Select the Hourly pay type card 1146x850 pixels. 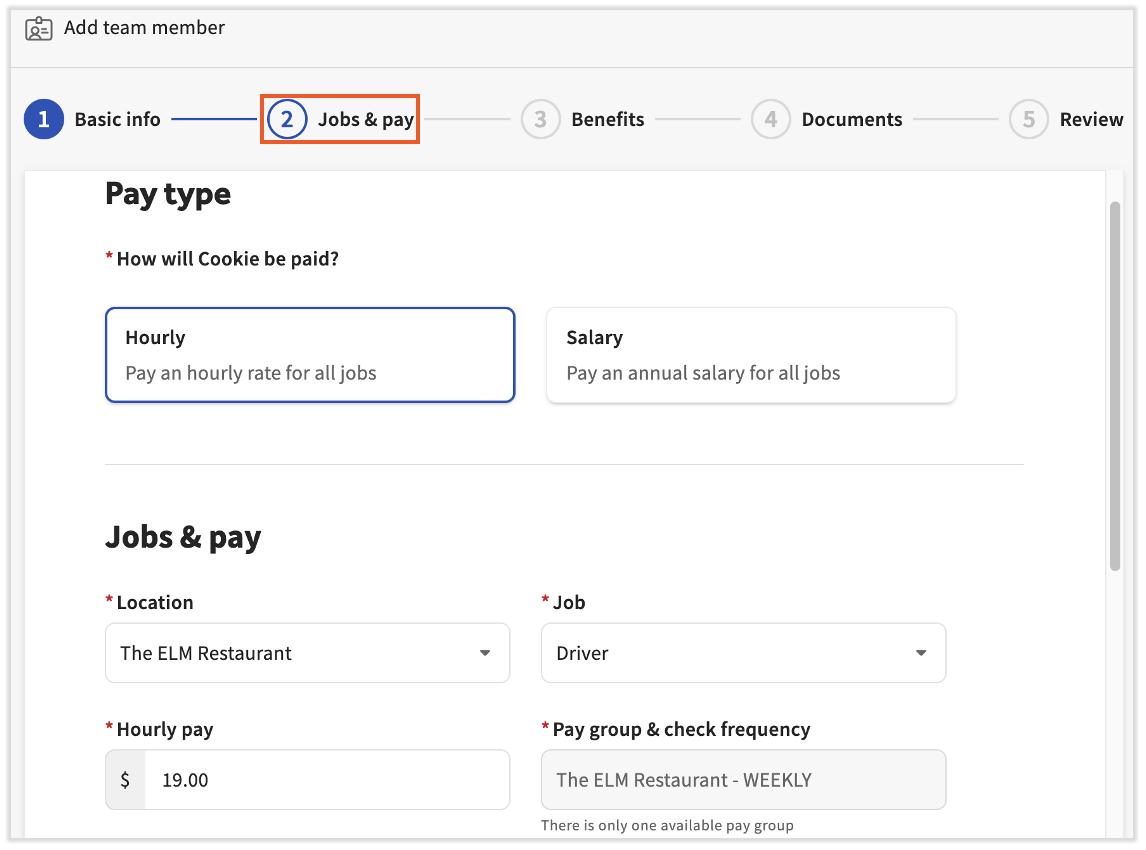tap(309, 355)
